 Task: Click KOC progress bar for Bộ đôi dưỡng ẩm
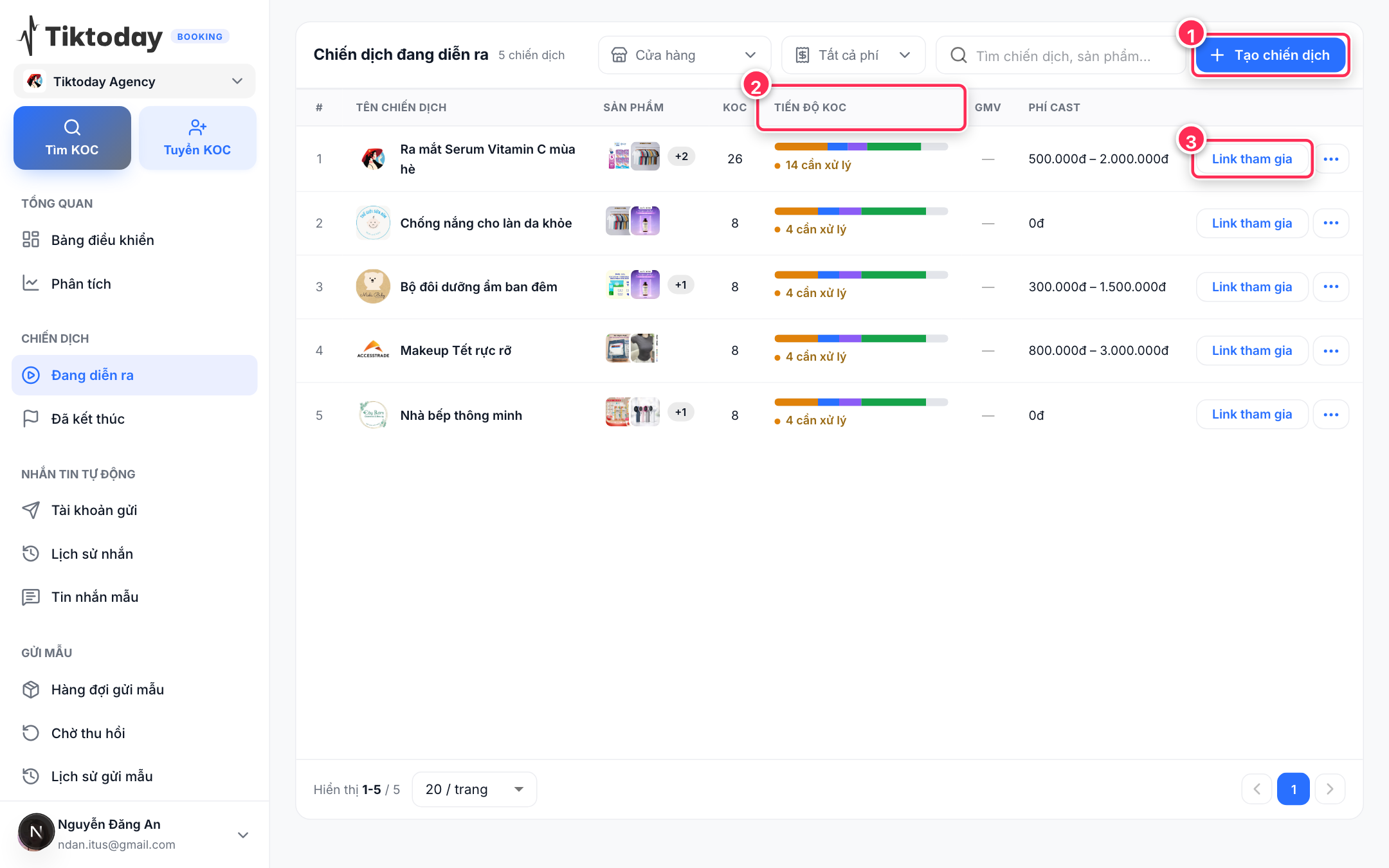point(861,275)
